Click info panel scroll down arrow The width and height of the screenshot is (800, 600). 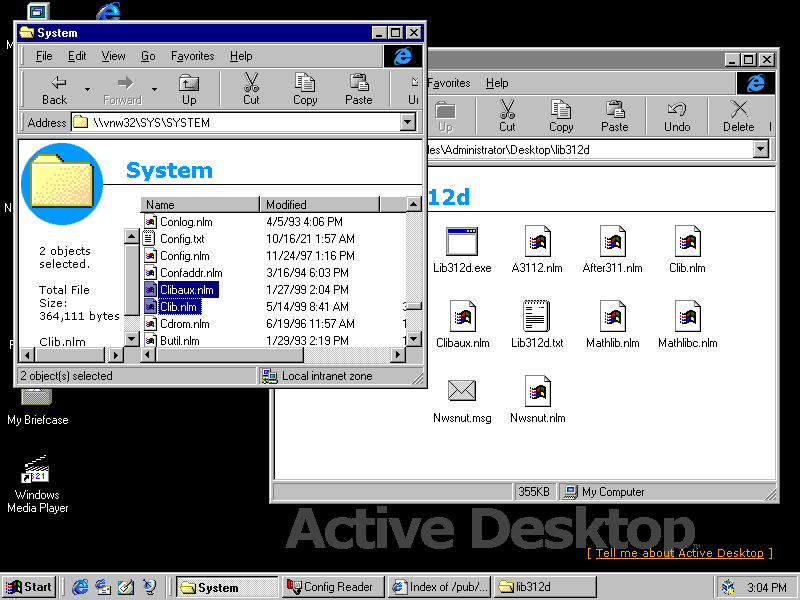132,338
